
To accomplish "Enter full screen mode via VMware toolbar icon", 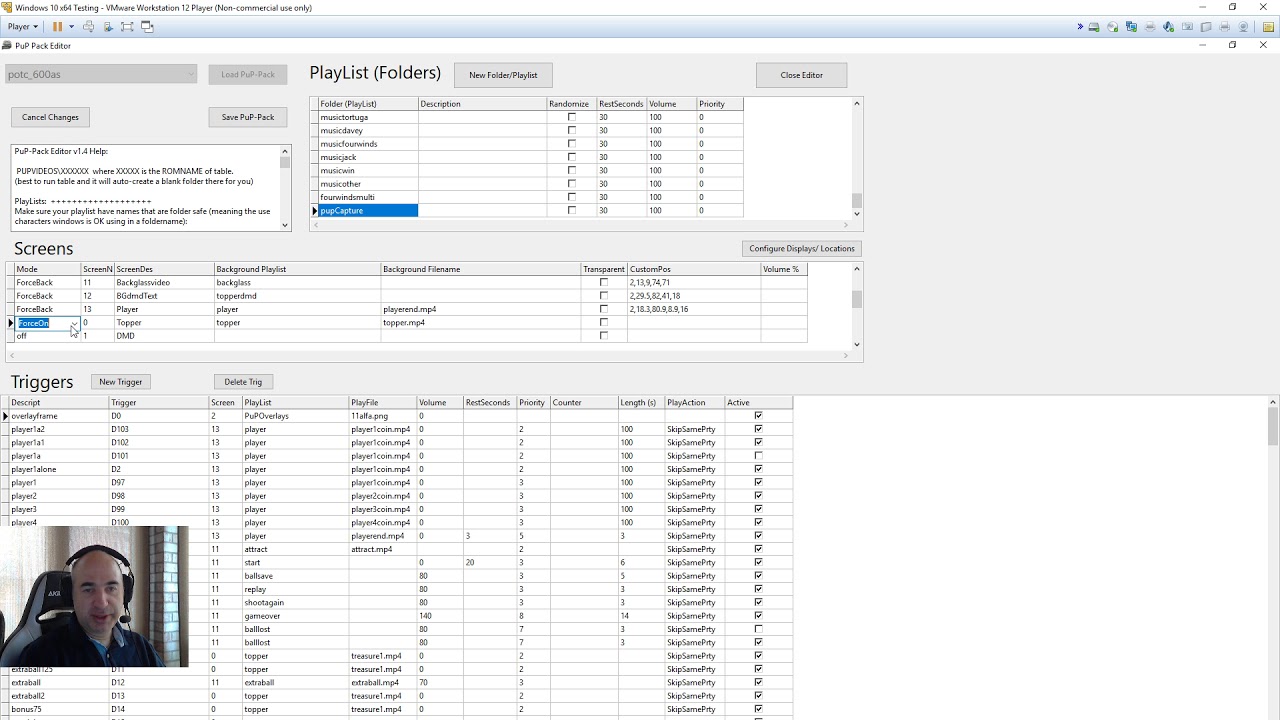I will coord(127,27).
